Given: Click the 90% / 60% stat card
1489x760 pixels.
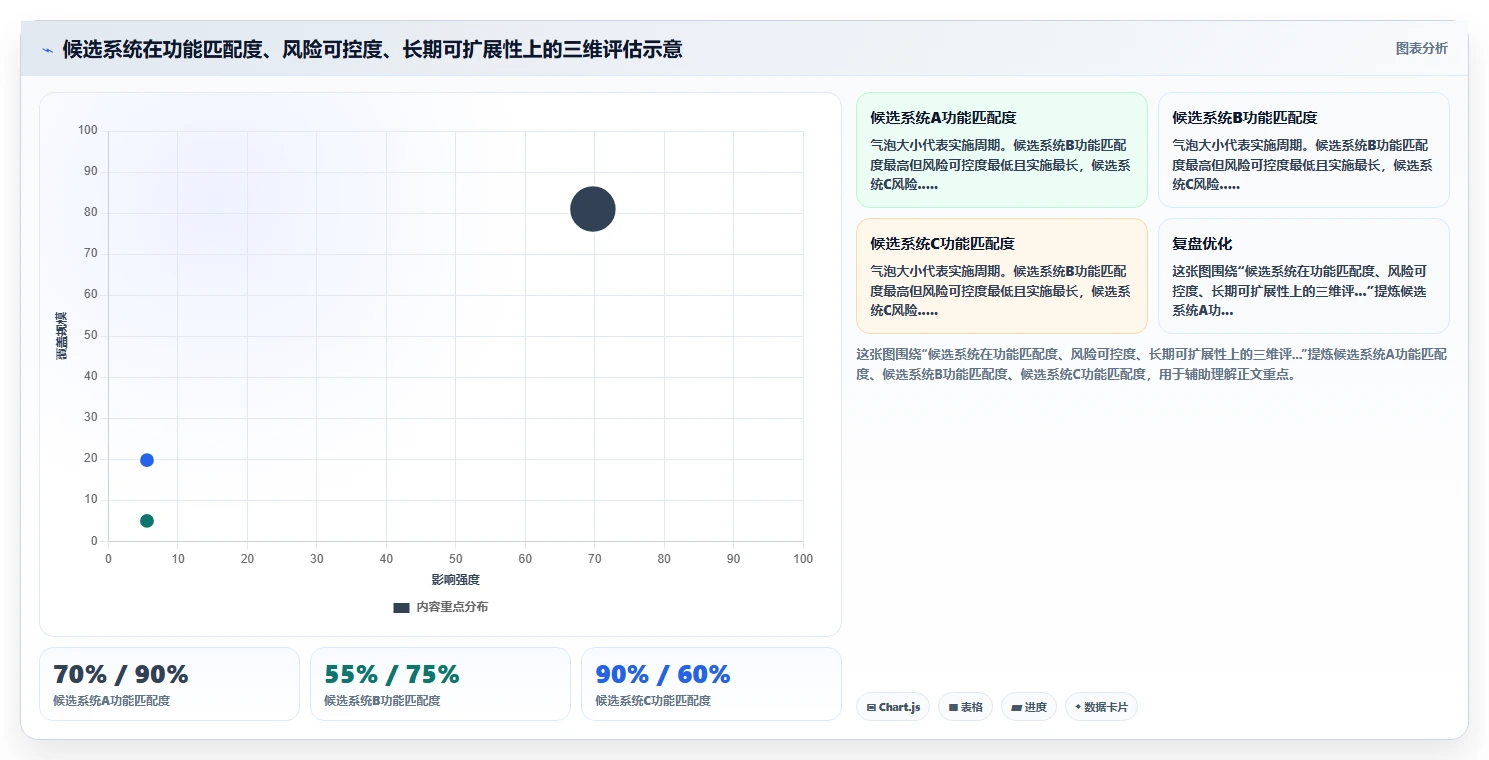Looking at the screenshot, I should pos(711,684).
